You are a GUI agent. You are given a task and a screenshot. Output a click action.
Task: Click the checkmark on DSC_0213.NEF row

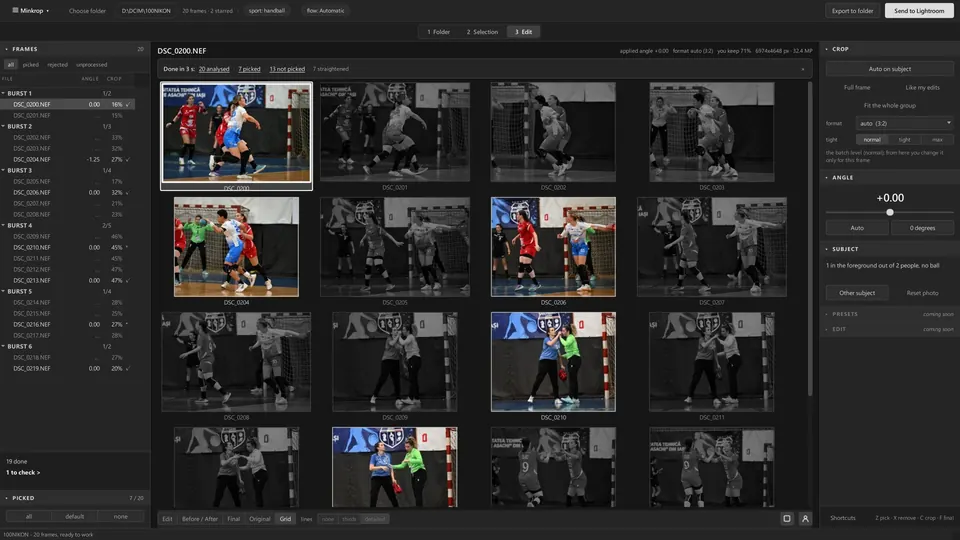127,280
